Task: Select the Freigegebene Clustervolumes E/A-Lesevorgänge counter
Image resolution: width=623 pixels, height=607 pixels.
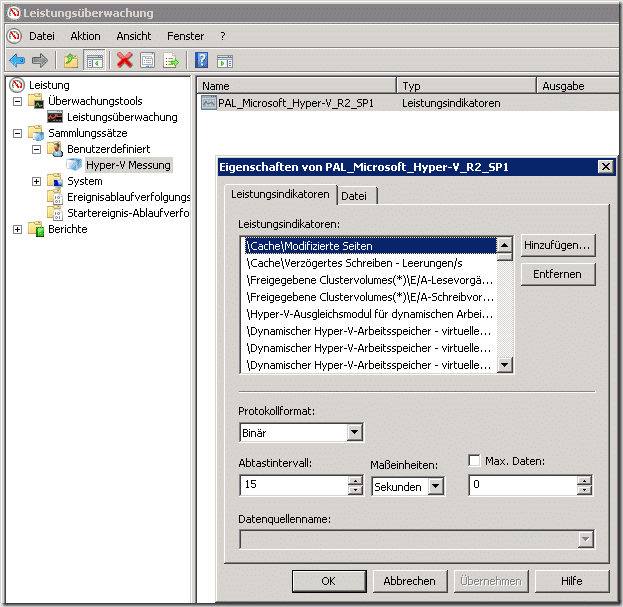Action: click(x=370, y=280)
